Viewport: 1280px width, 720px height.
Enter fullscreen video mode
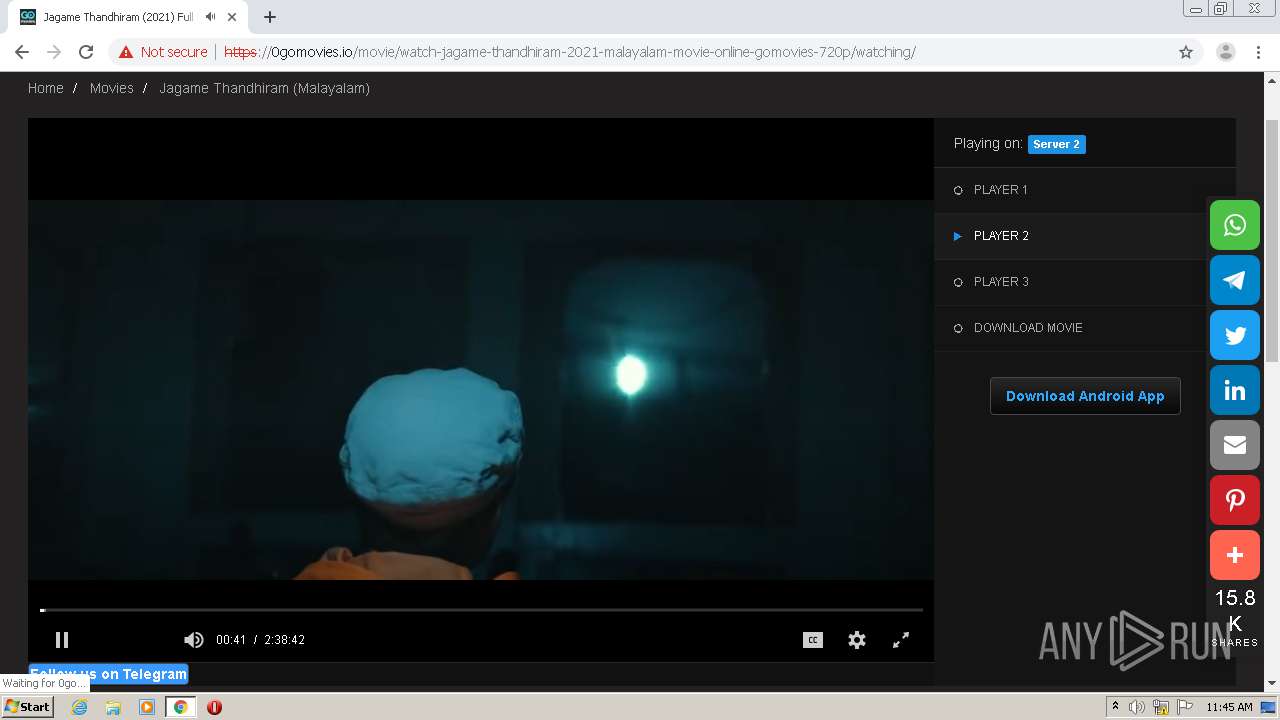pos(901,640)
